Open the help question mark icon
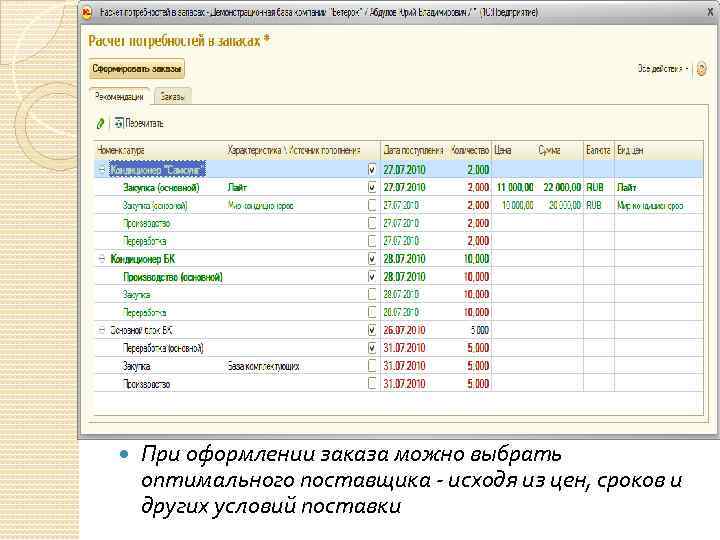 point(701,69)
